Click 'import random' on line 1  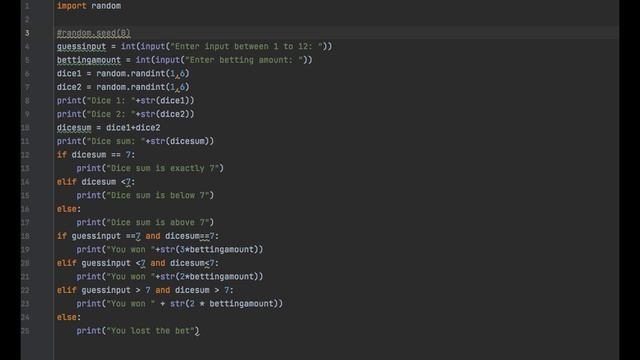point(89,6)
